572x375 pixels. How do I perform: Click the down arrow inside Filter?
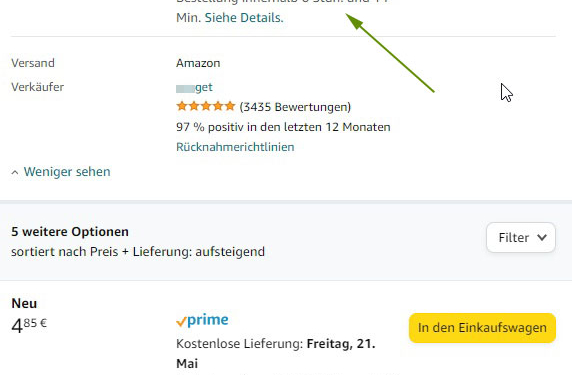542,237
